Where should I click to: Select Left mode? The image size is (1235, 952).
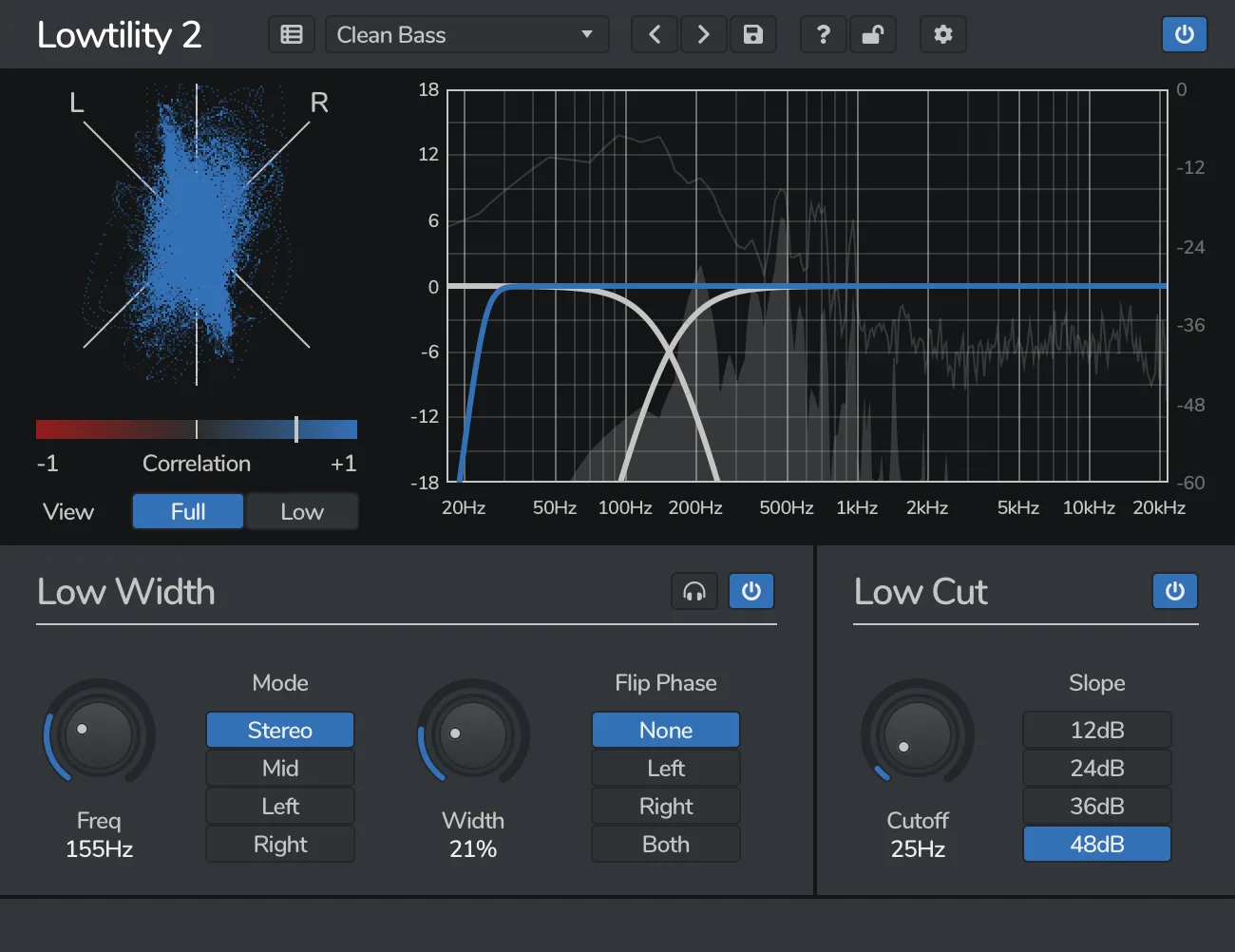click(x=280, y=806)
